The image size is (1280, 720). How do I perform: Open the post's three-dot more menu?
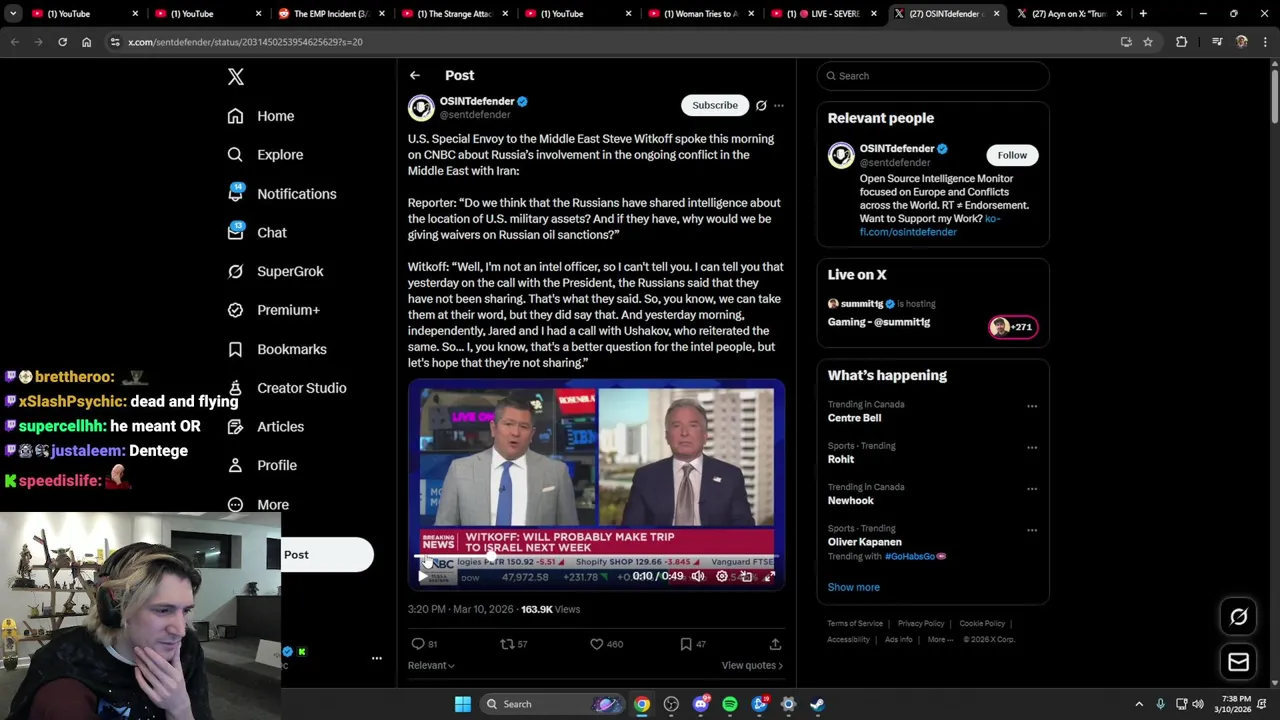[x=779, y=105]
